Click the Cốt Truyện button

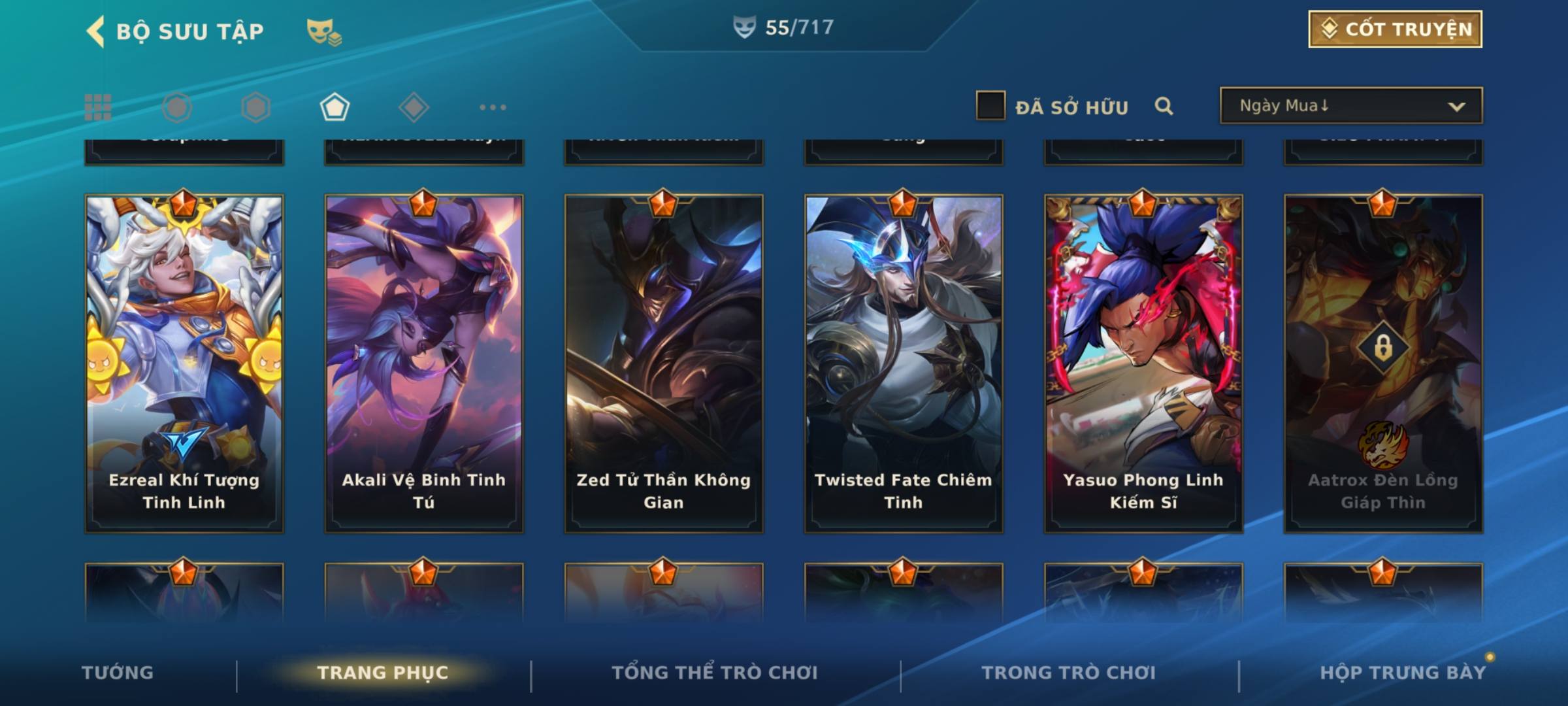pos(1395,29)
